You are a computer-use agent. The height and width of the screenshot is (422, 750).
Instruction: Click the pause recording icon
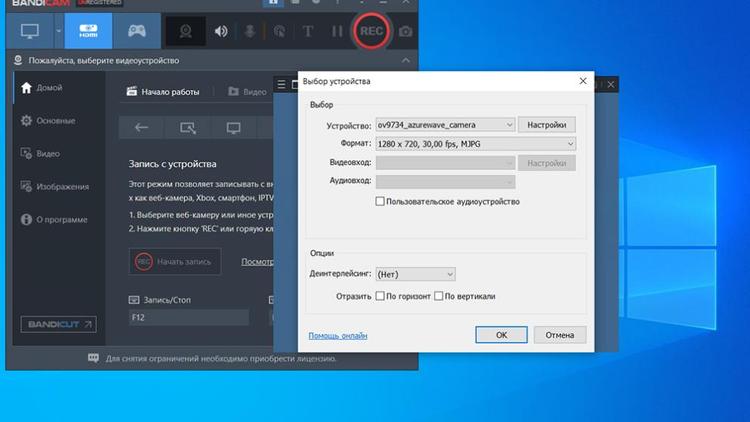click(x=337, y=32)
